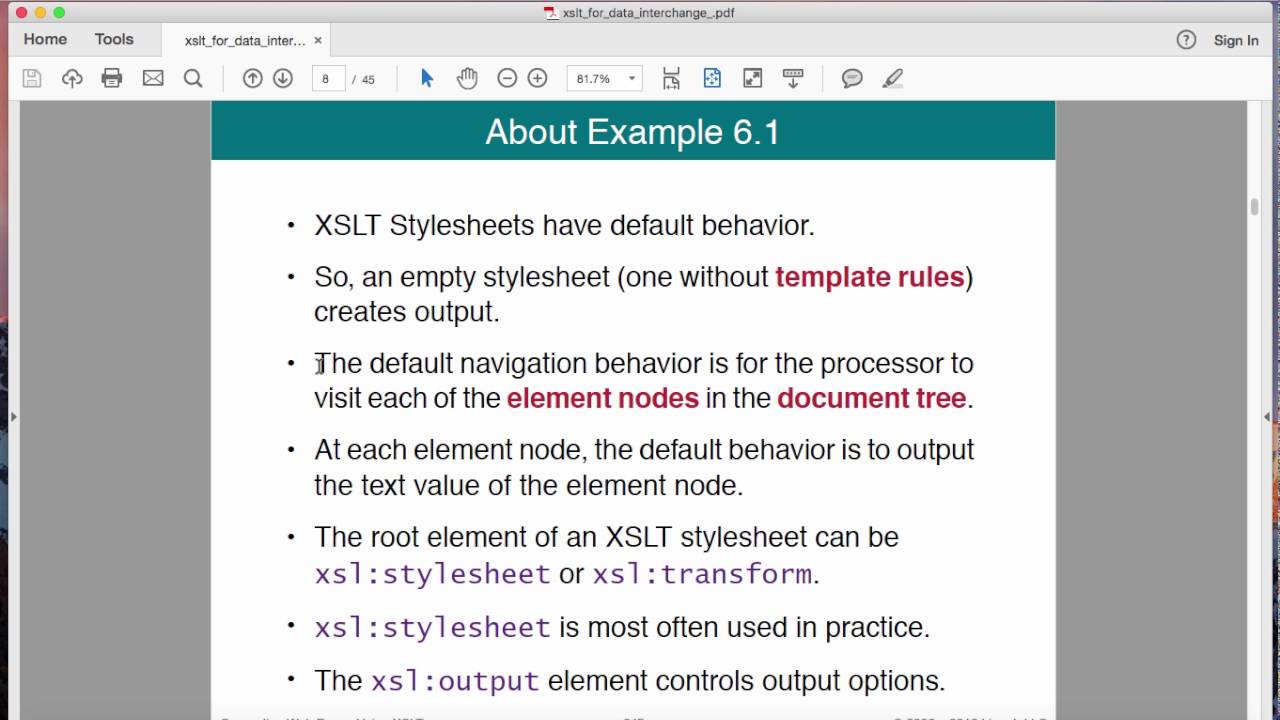Select the xslt_for_data_inter... document tab
Screen dimensions: 1280x720
[x=245, y=40]
